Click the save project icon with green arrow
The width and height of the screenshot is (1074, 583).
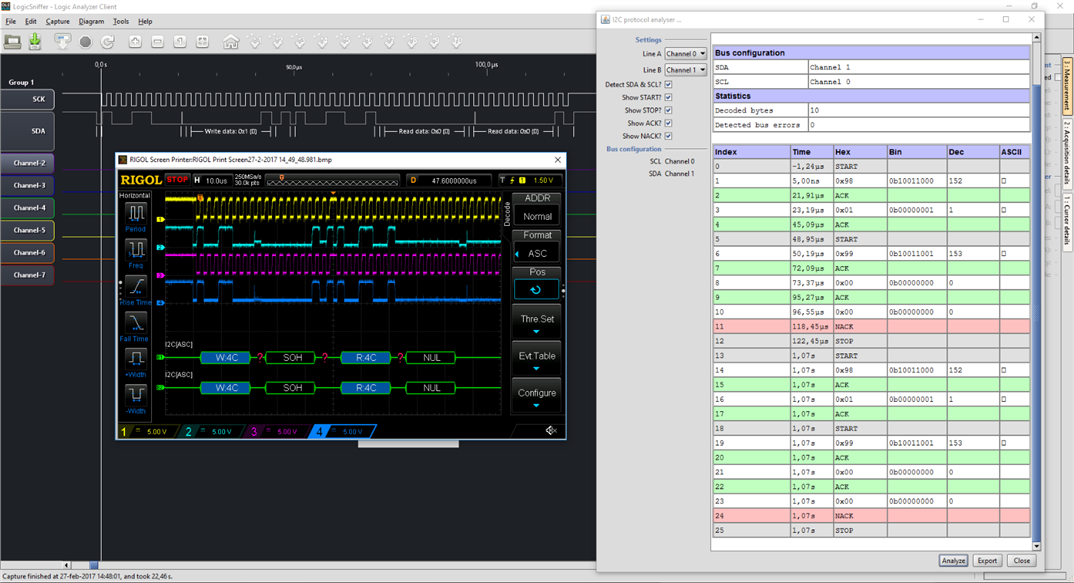click(x=35, y=41)
